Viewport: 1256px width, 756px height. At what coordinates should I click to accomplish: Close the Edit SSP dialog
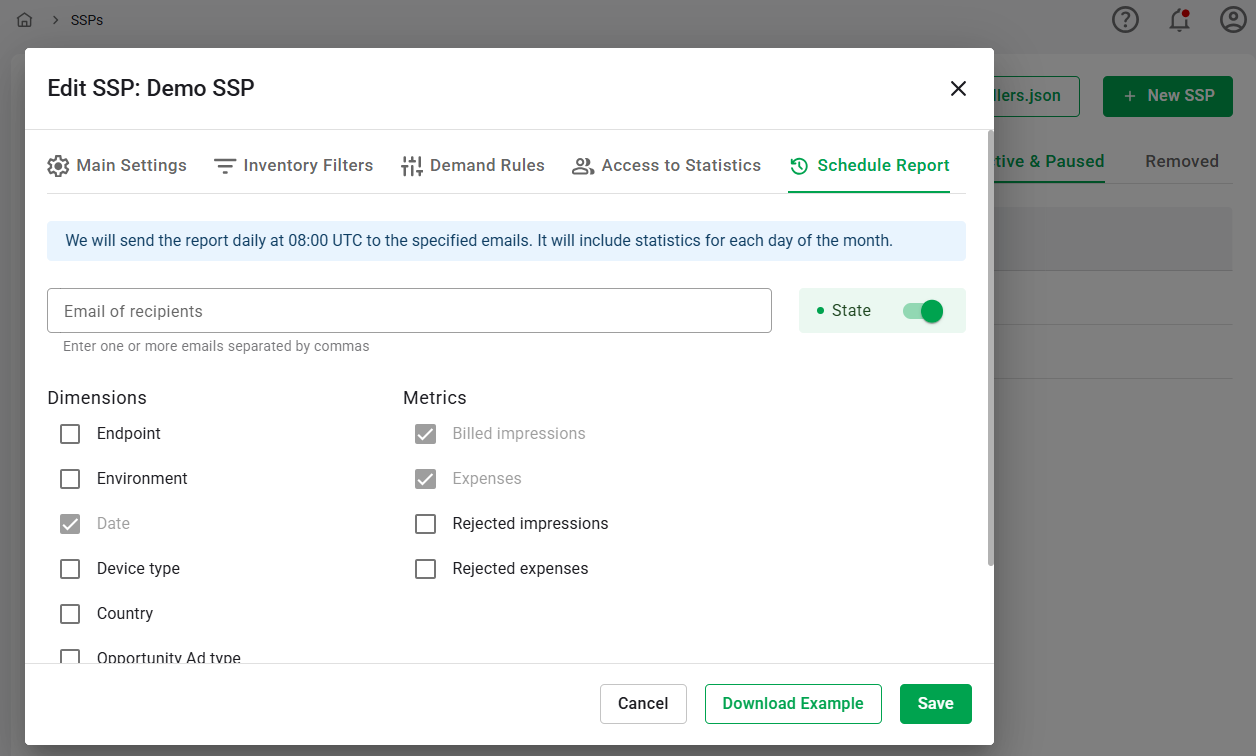point(958,89)
